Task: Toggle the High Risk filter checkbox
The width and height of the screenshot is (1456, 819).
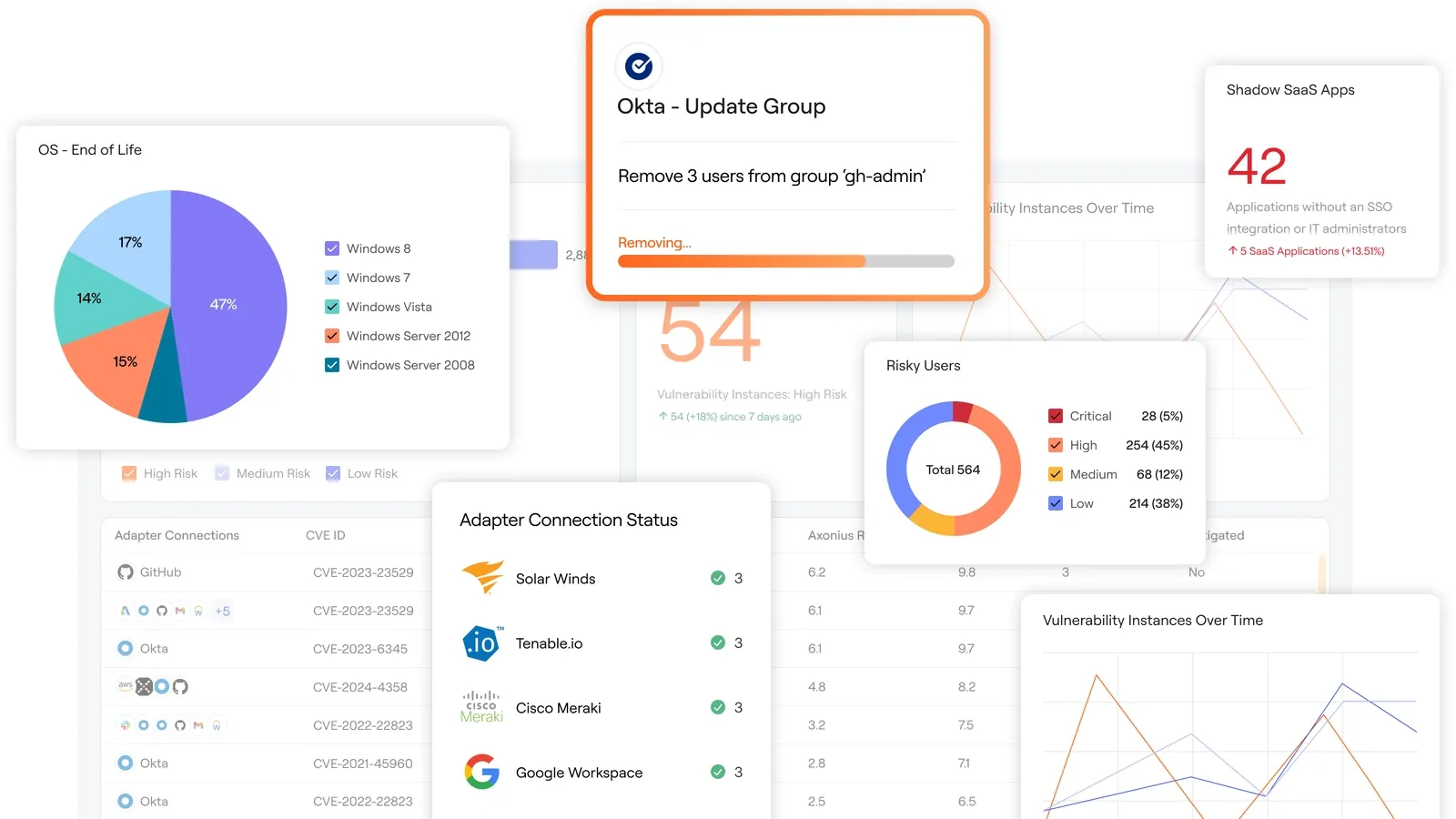Action: (129, 473)
